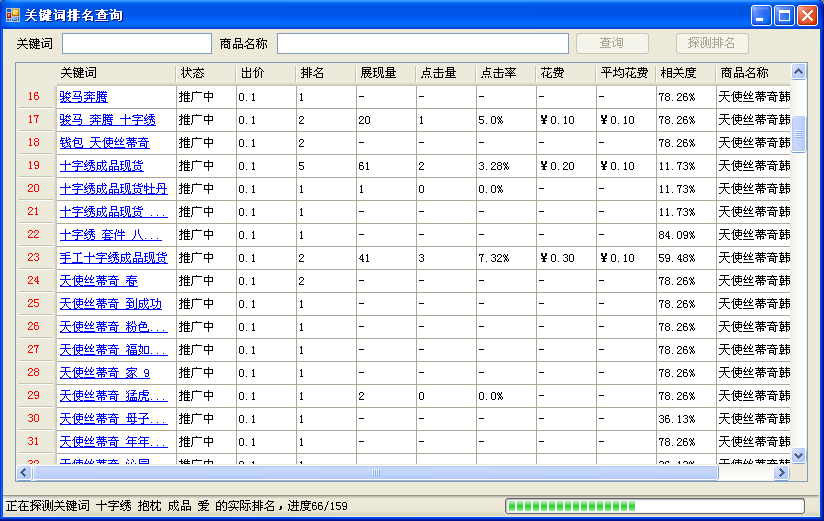Sort by the 点击率 column header
Viewport: 824px width, 521px height.
click(506, 73)
